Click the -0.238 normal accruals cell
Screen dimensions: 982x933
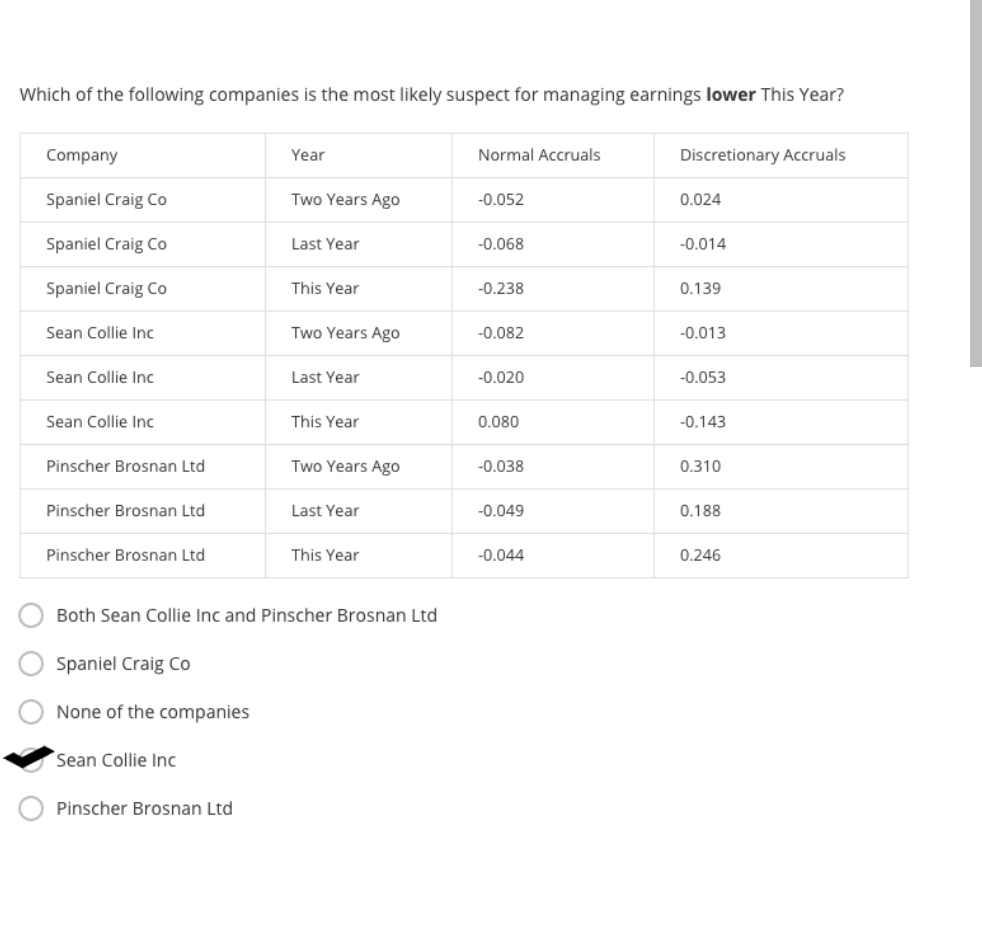click(501, 288)
